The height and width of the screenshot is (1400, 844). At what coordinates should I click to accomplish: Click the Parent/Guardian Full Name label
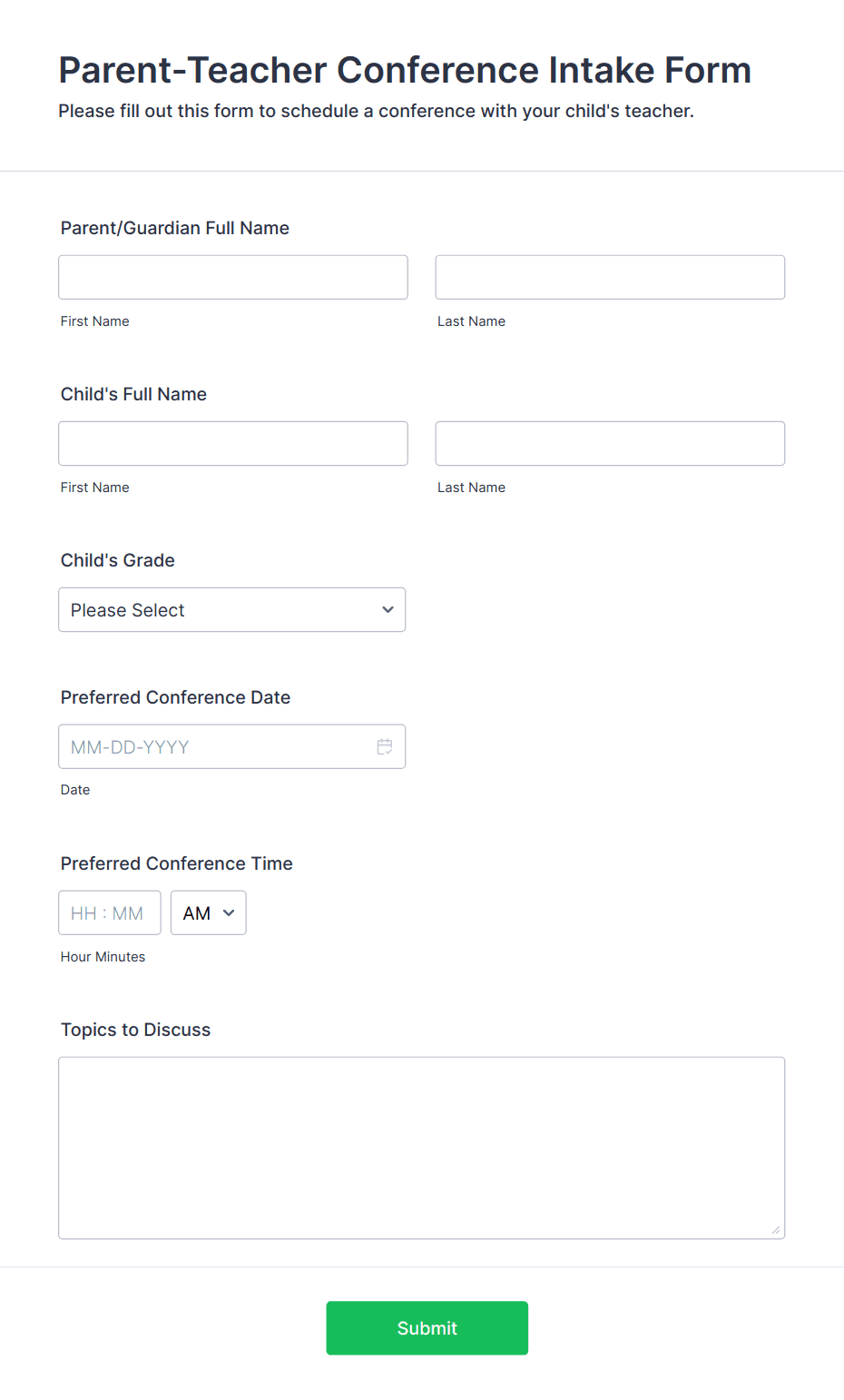click(x=175, y=228)
